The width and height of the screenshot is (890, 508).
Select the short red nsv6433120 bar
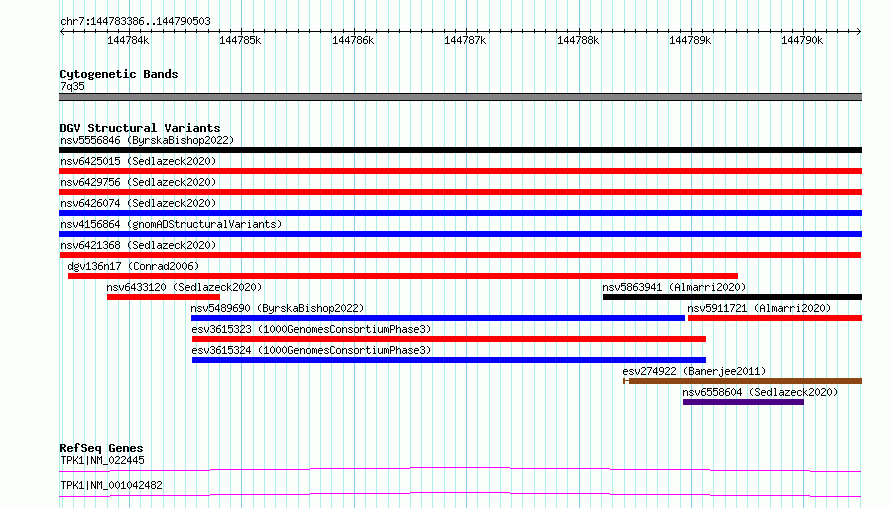(163, 297)
